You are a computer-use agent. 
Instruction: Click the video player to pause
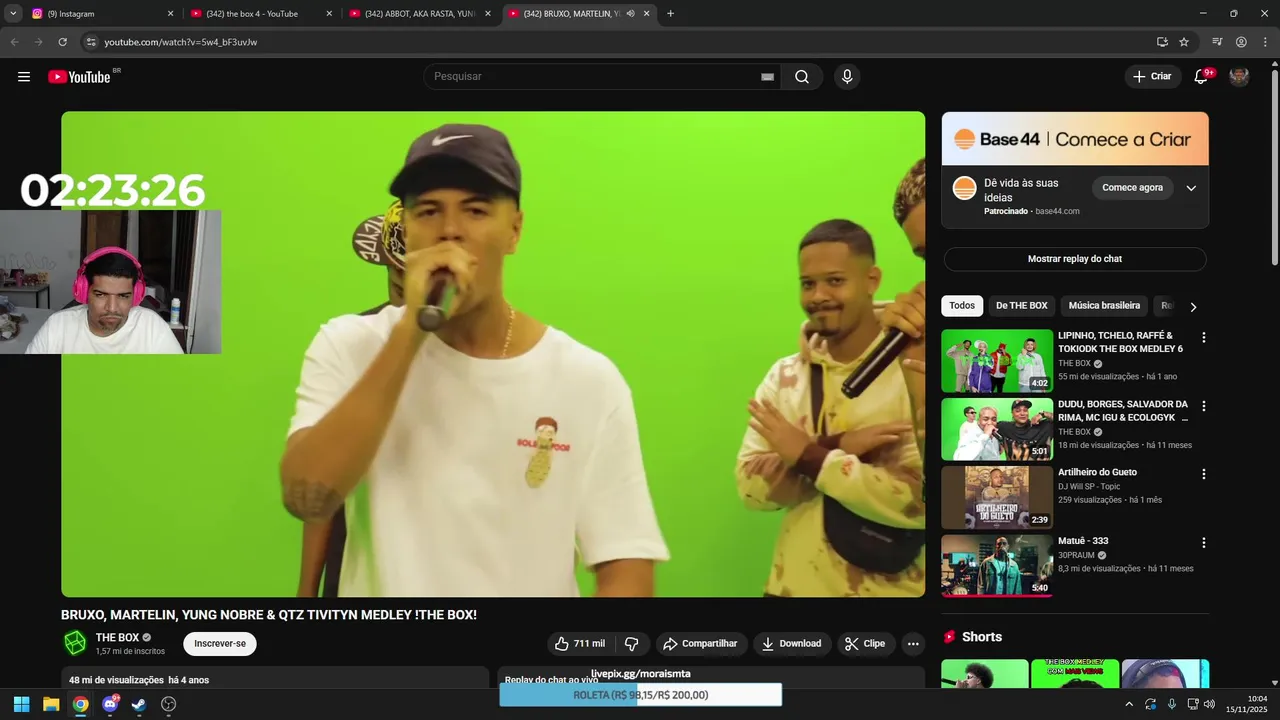click(493, 354)
